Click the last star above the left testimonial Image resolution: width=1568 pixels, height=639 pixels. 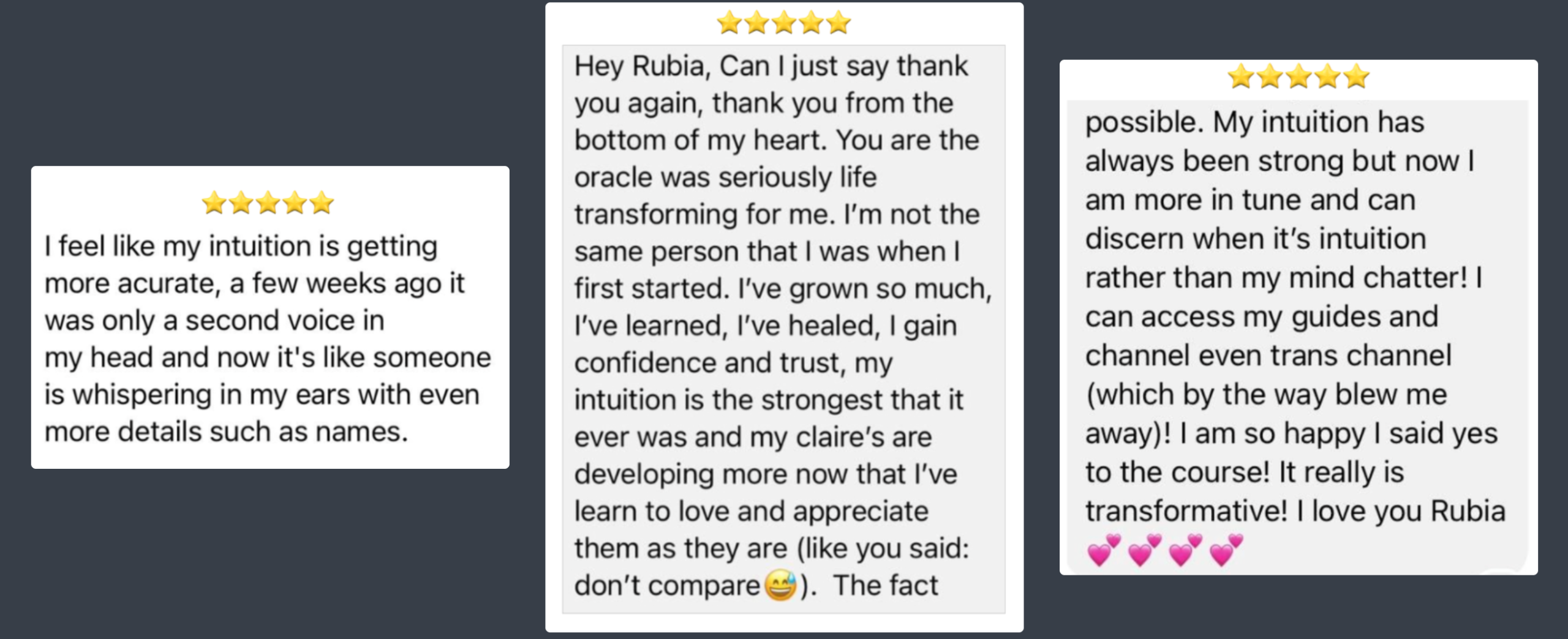(x=322, y=203)
